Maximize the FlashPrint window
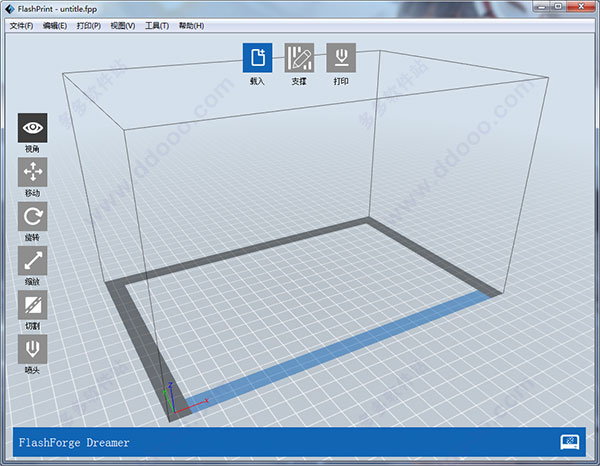600x466 pixels. point(558,7)
